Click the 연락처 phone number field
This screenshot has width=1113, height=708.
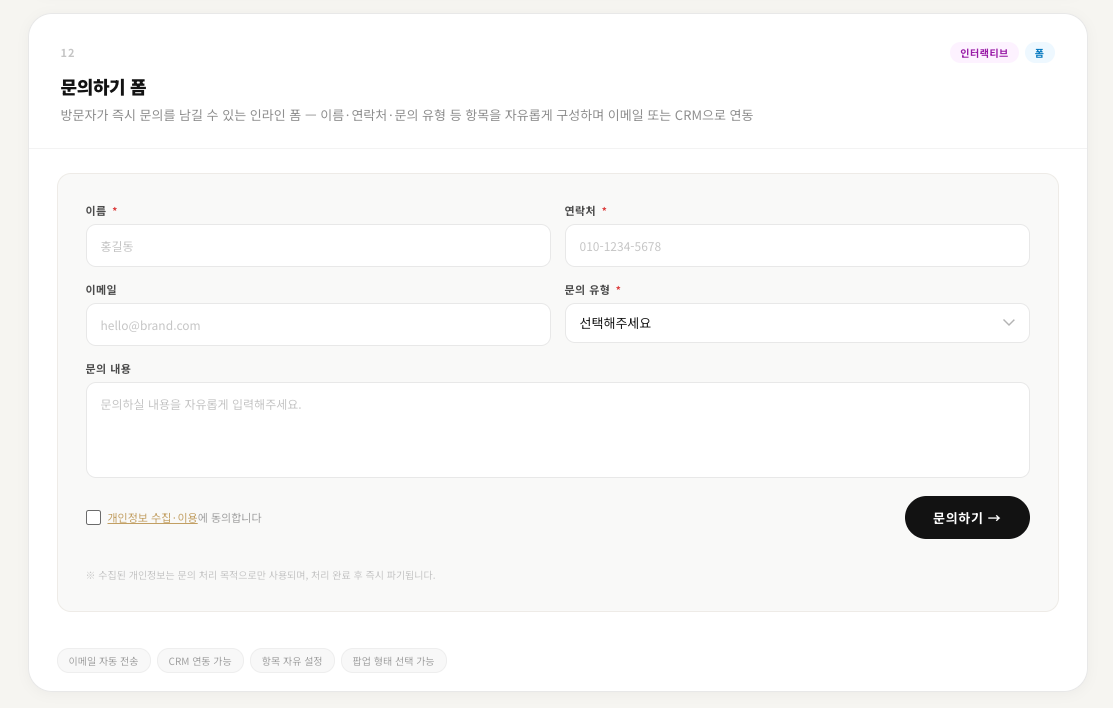797,245
